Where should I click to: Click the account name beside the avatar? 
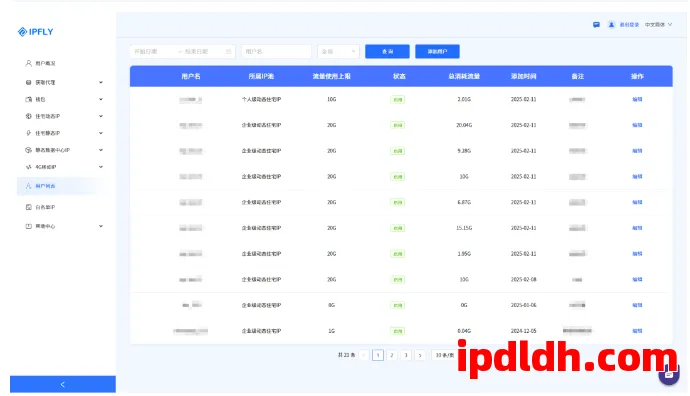[x=629, y=25]
